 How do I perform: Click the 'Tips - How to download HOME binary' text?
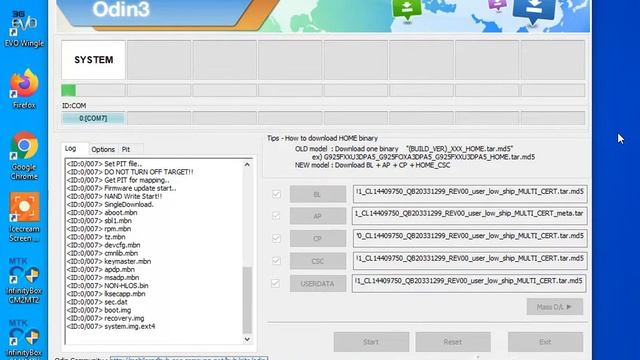tap(322, 138)
